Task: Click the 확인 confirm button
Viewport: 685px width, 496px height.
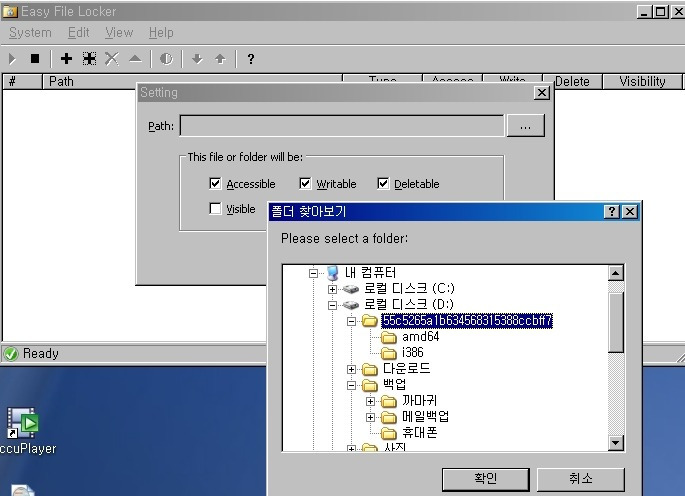Action: pos(486,479)
